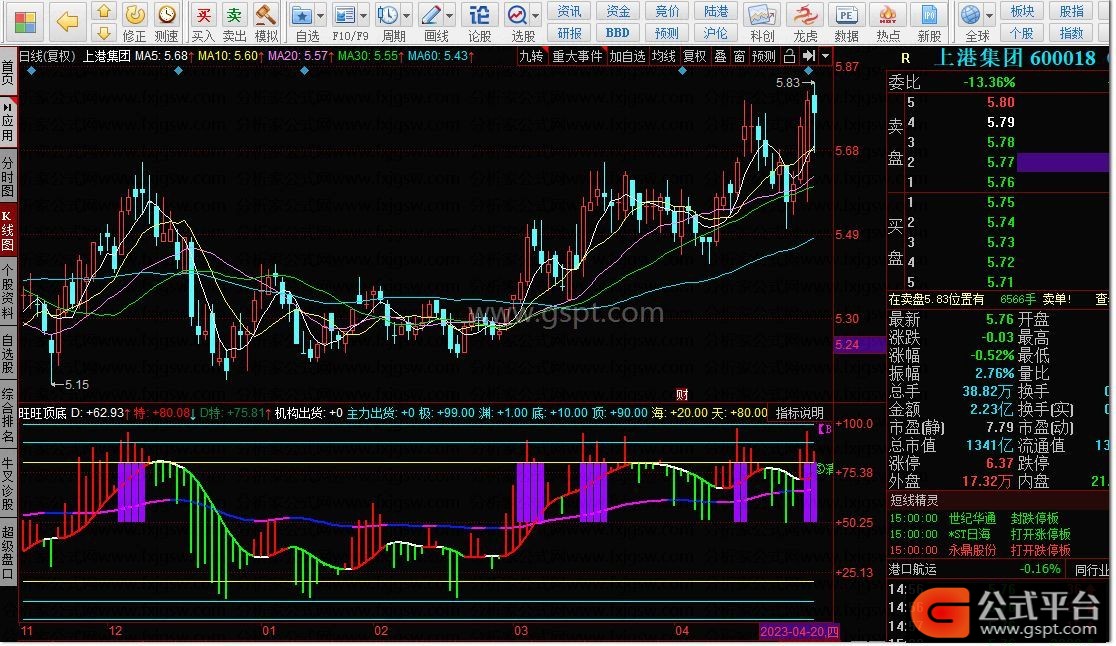Click the 世纪华通 alert entry
Viewport: 1116px width, 646px height.
tap(972, 519)
